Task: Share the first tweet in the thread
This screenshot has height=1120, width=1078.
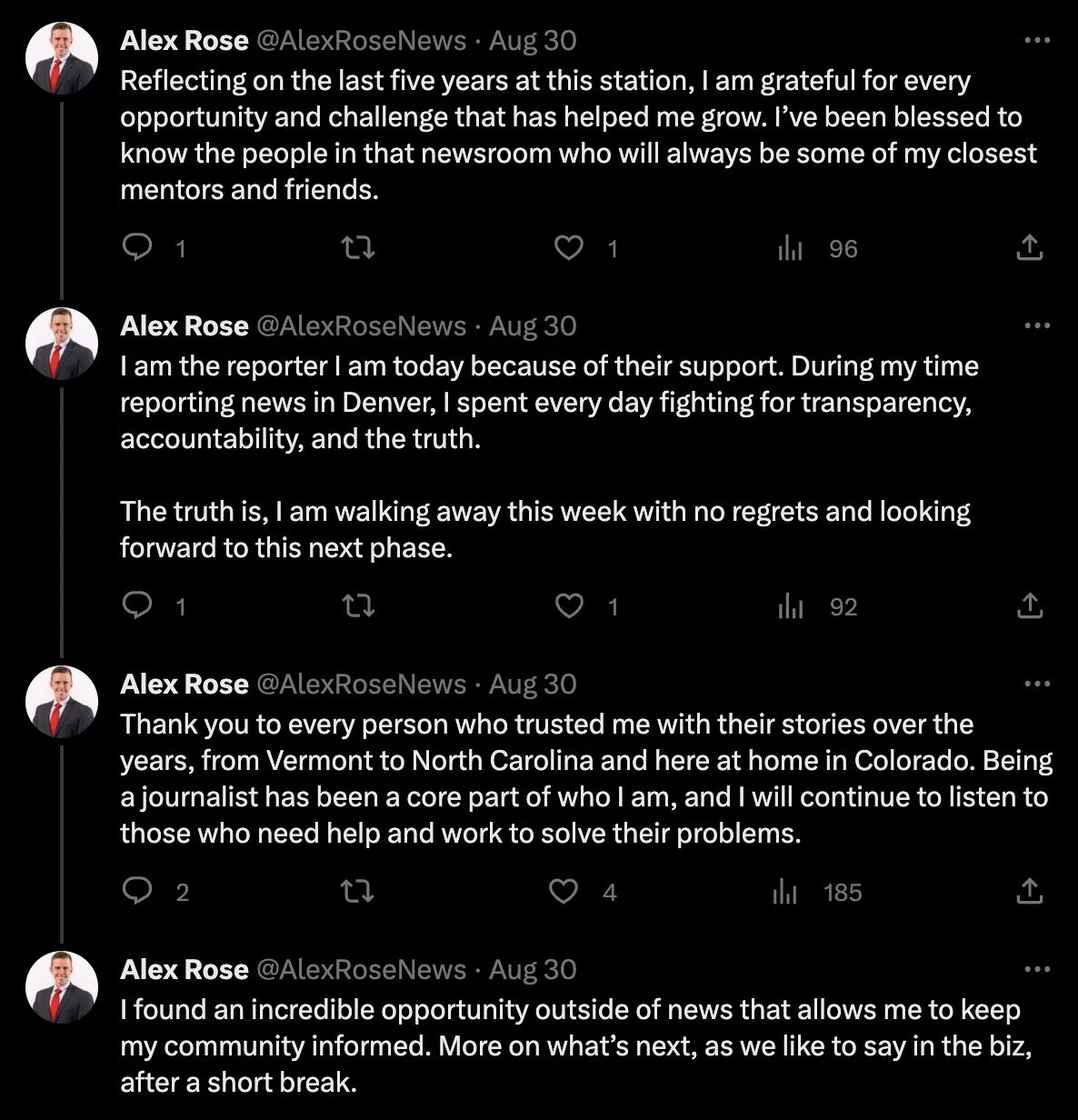Action: click(x=1029, y=247)
